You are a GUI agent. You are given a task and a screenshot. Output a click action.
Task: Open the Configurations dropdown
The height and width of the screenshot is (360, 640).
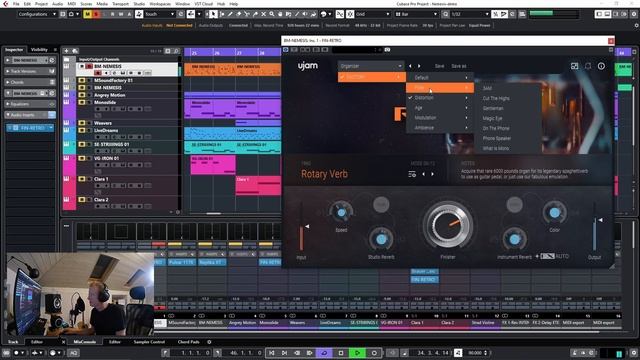tap(37, 14)
